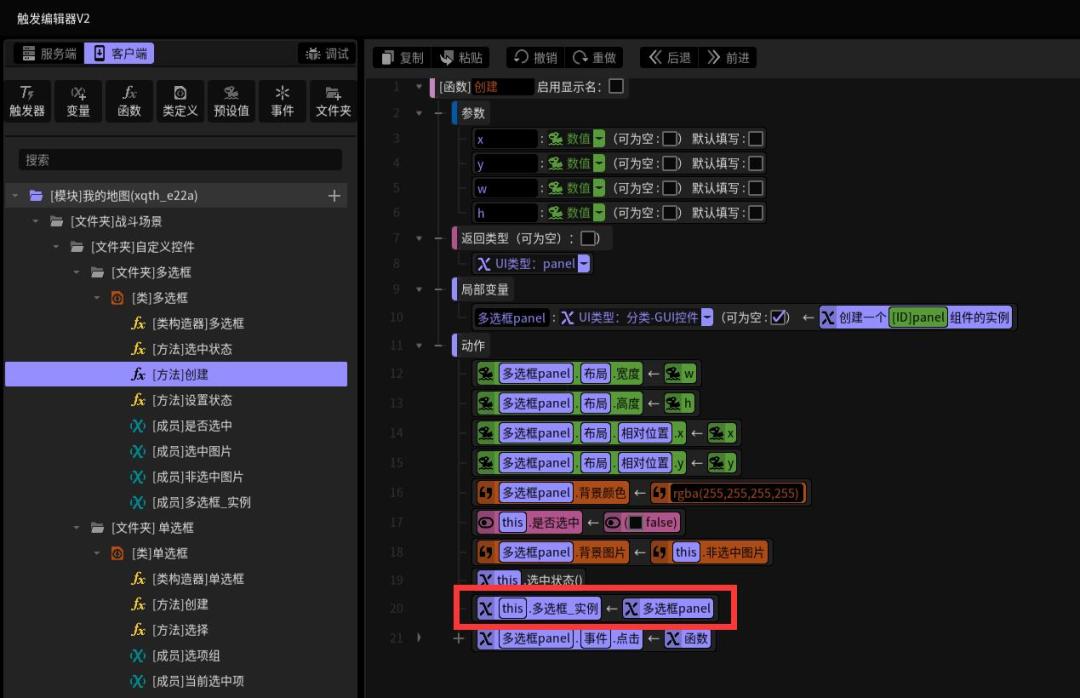Screen dimensions: 1080x698
Task: Open the 数值 type dropdown for parameter h
Action: click(x=599, y=213)
